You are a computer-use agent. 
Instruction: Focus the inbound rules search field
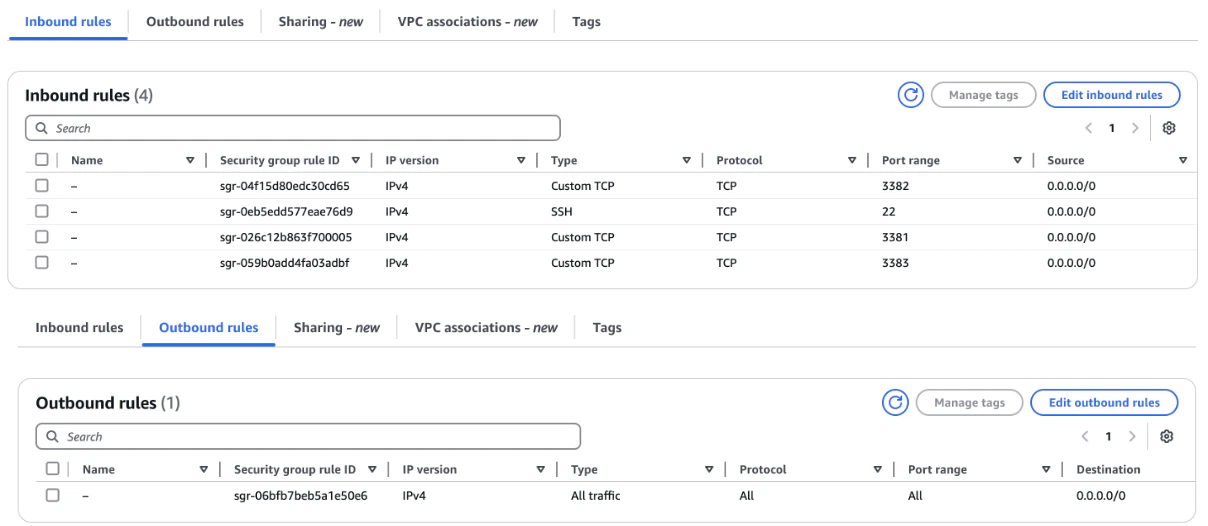point(300,128)
